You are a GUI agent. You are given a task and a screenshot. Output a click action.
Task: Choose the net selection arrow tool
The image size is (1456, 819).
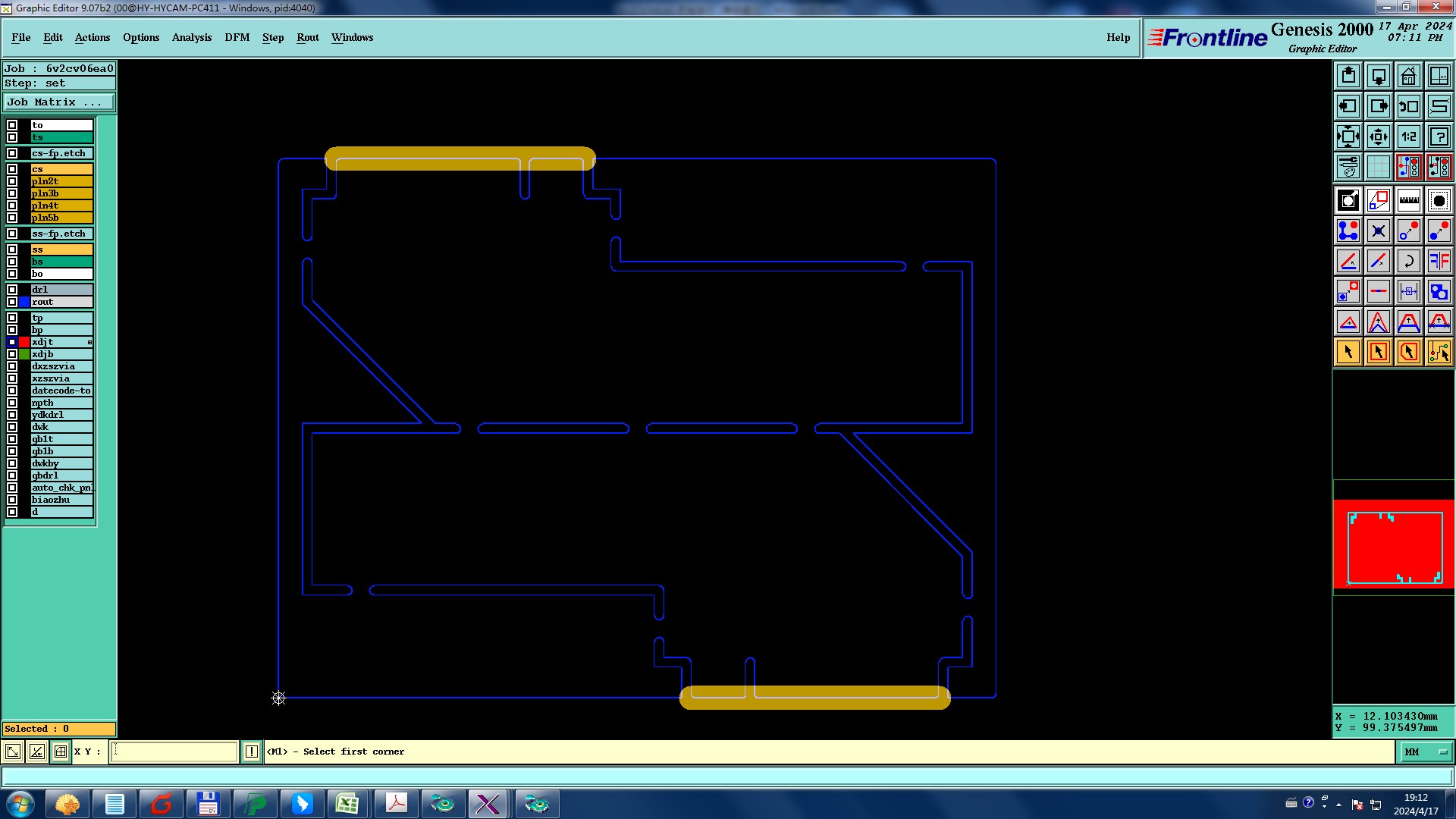point(1439,352)
